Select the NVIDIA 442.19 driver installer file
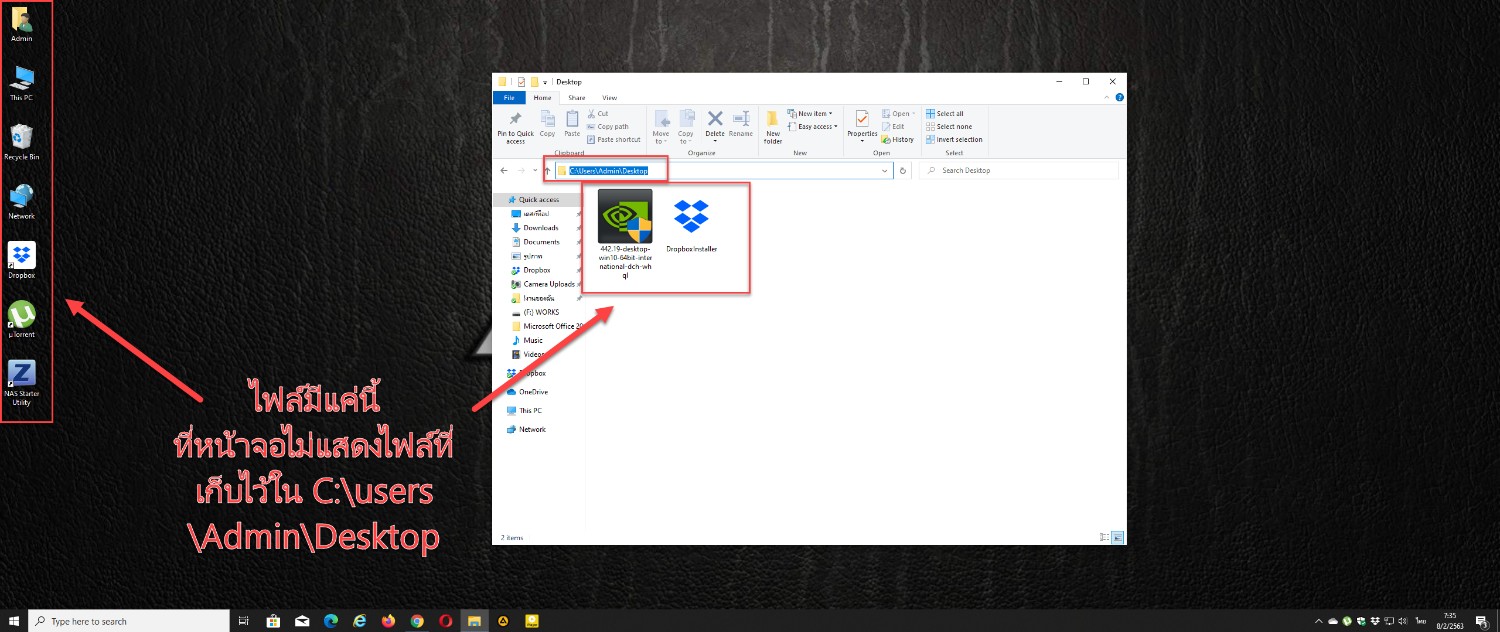1500x632 pixels. pyautogui.click(x=625, y=234)
